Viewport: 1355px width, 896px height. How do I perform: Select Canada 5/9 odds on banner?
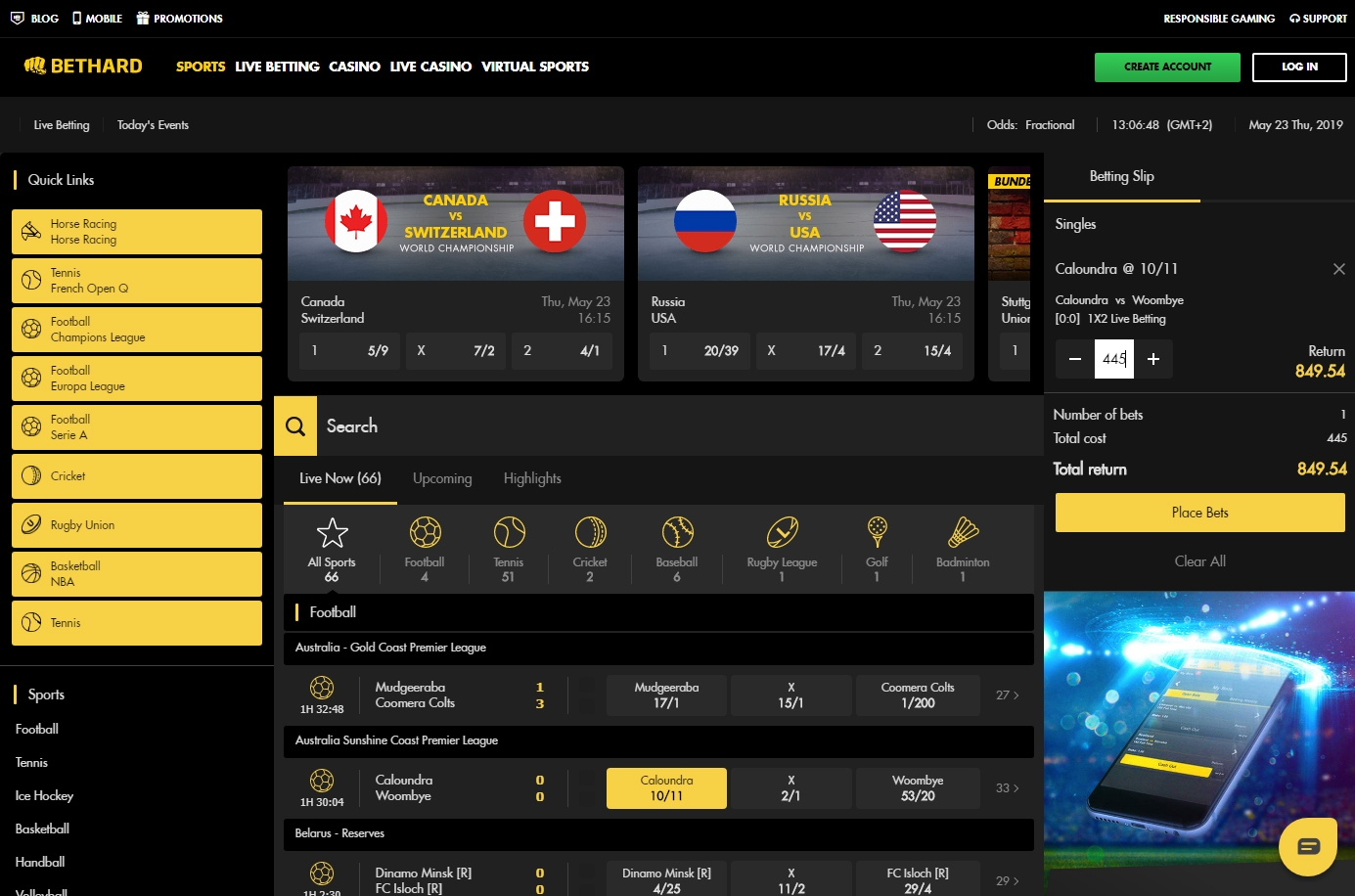(349, 350)
